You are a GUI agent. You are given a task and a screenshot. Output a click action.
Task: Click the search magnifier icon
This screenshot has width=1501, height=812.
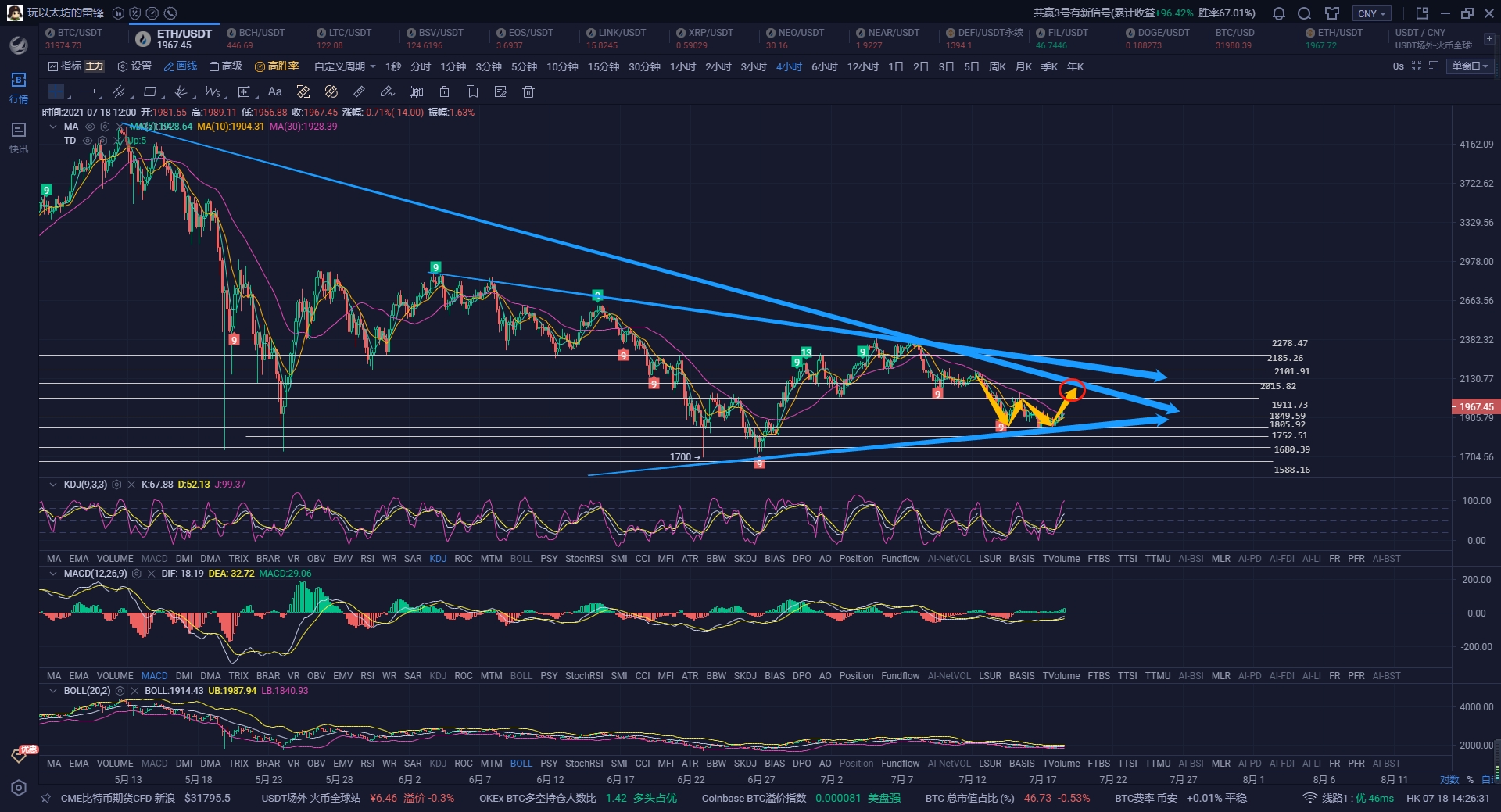(x=1305, y=13)
